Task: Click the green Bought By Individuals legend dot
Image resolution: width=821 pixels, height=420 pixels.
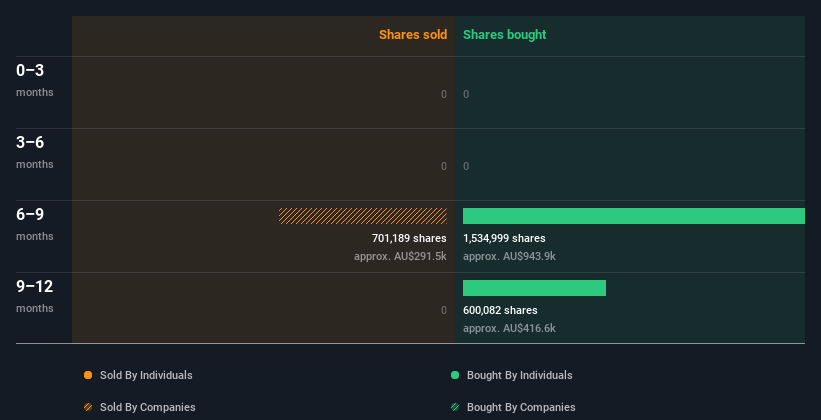Action: point(455,375)
